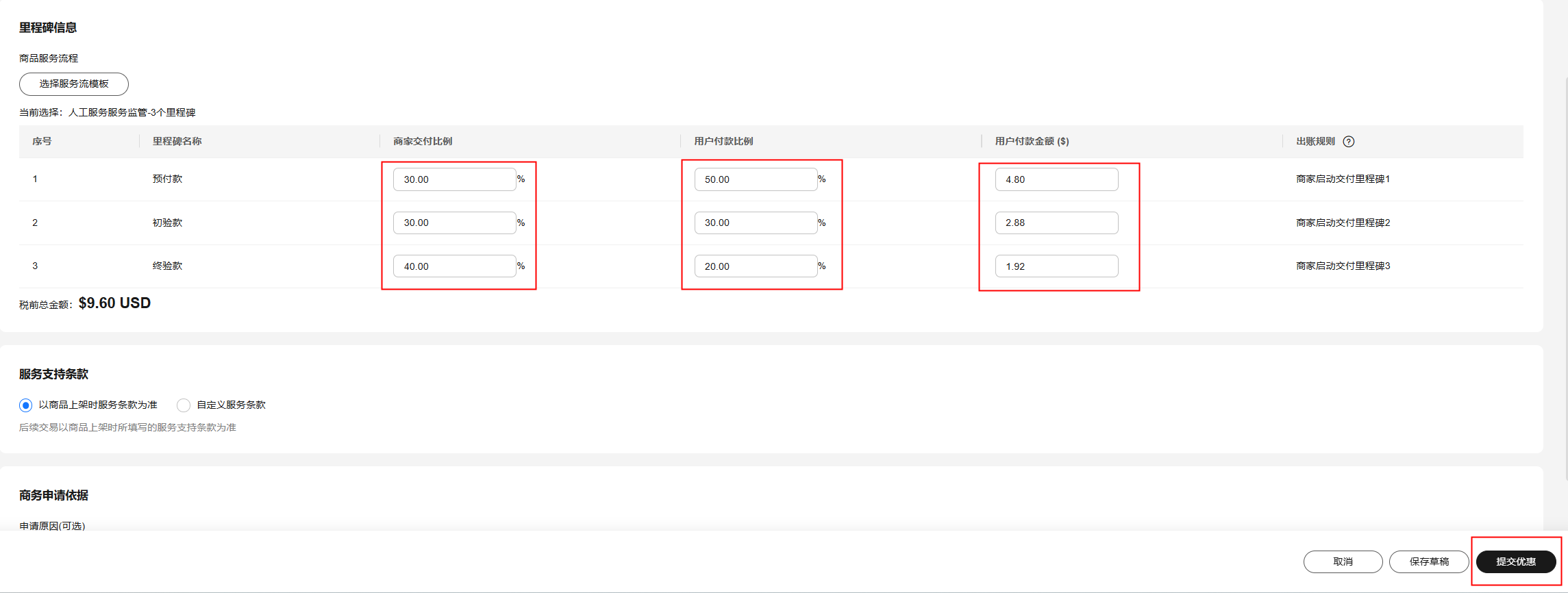
Task: Focus 初验款 payment amount field 2.88
Action: coord(1056,223)
